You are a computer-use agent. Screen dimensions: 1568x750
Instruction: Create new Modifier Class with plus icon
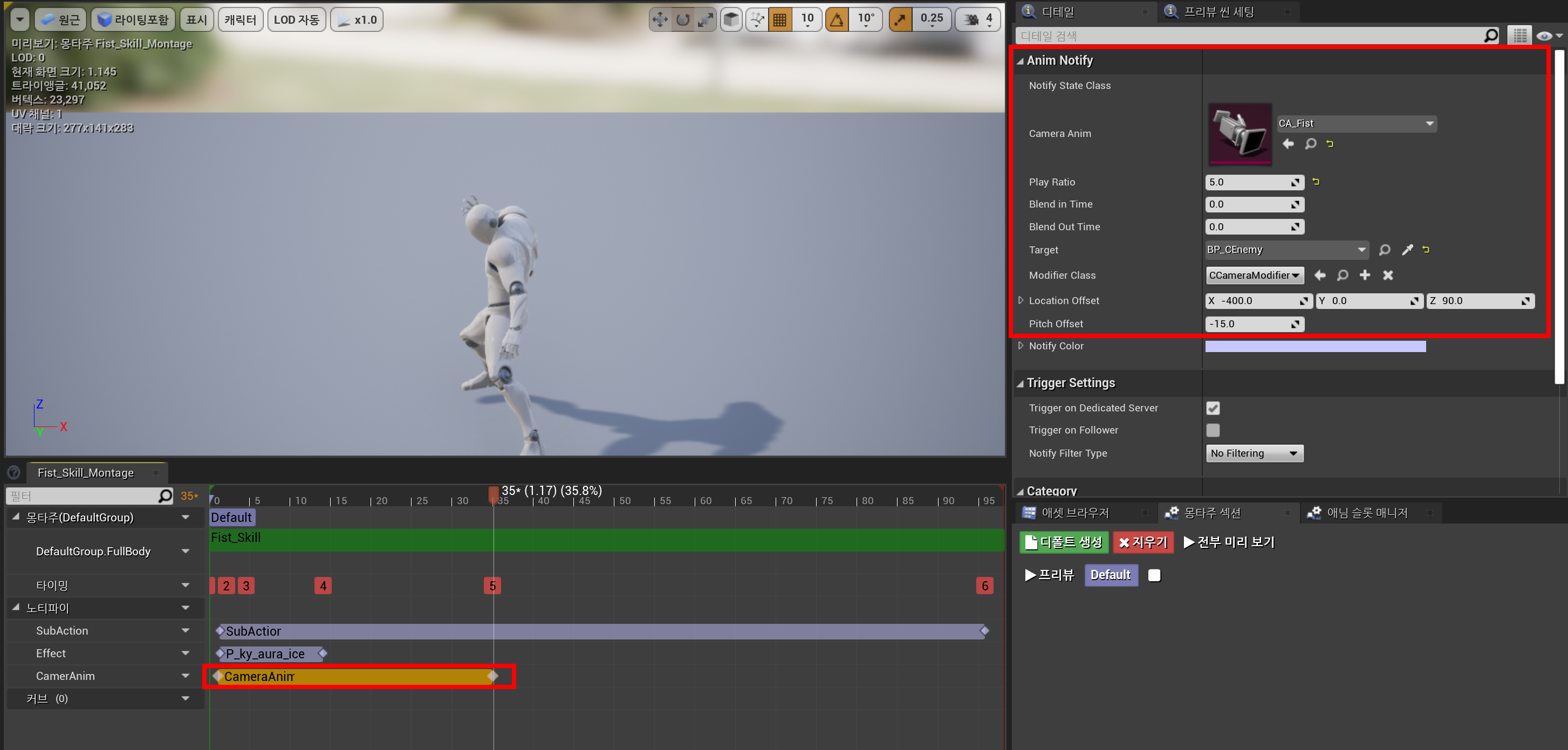(1365, 276)
